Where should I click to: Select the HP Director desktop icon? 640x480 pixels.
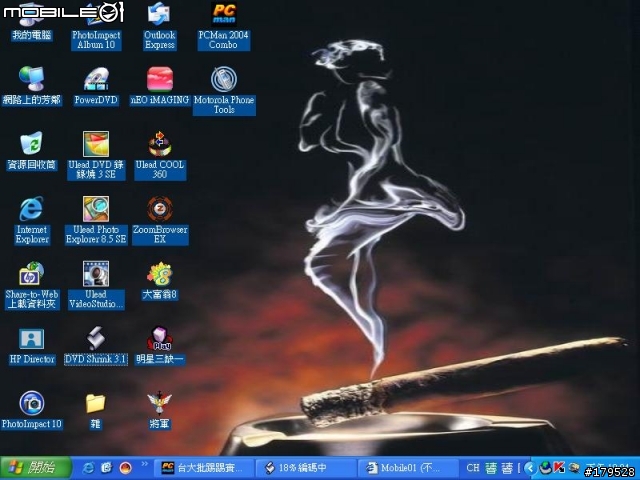(x=31, y=346)
